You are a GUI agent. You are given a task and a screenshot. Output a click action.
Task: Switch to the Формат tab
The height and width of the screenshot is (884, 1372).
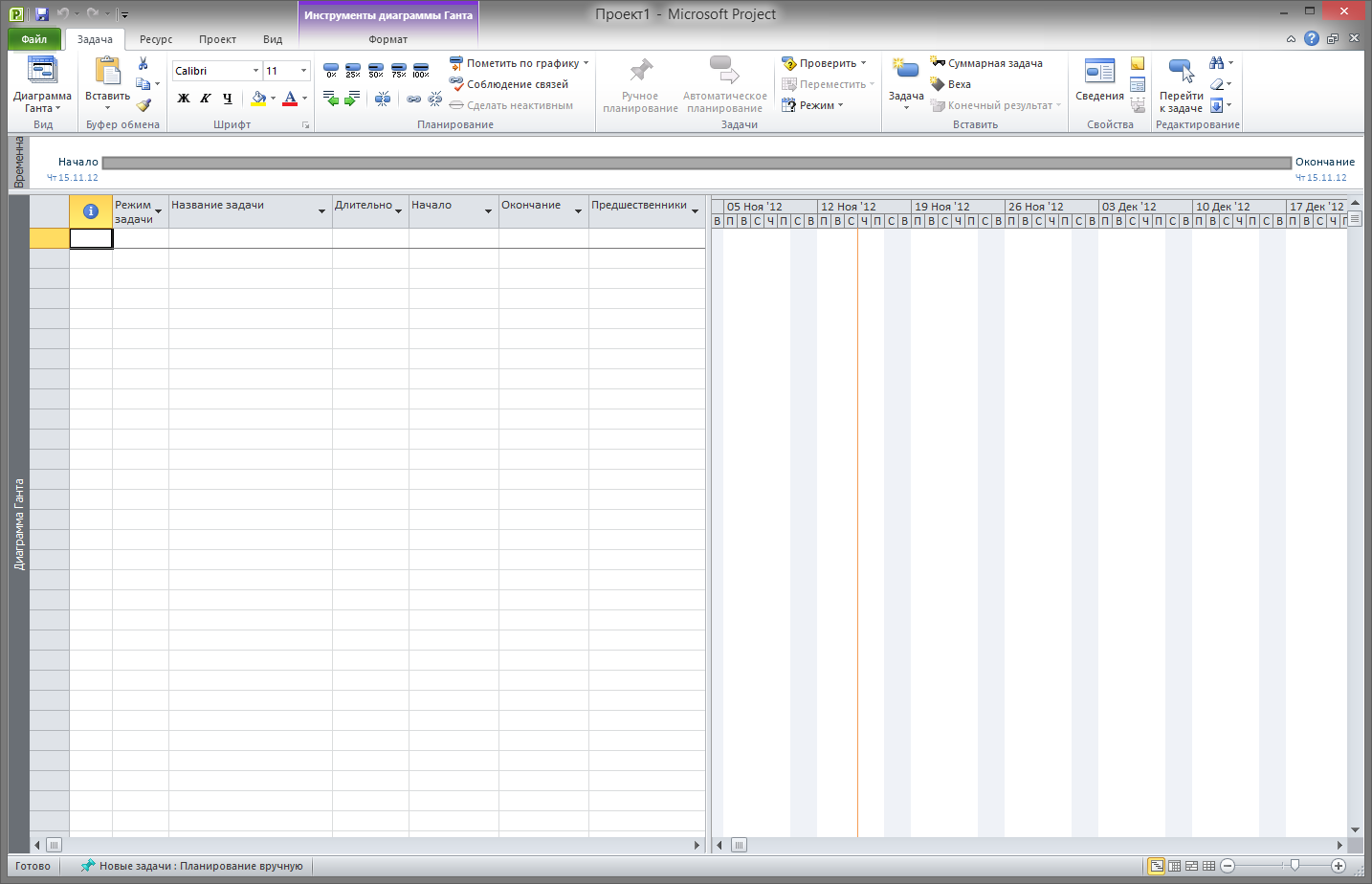(x=387, y=39)
